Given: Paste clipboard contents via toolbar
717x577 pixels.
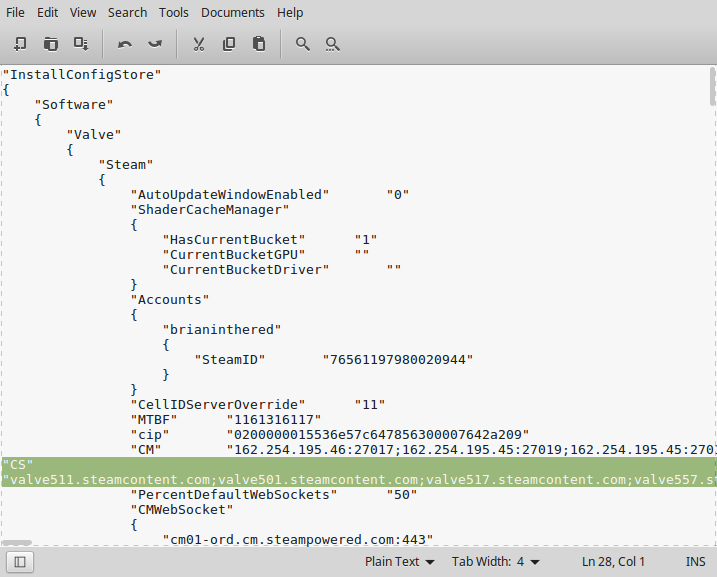Looking at the screenshot, I should coord(259,44).
